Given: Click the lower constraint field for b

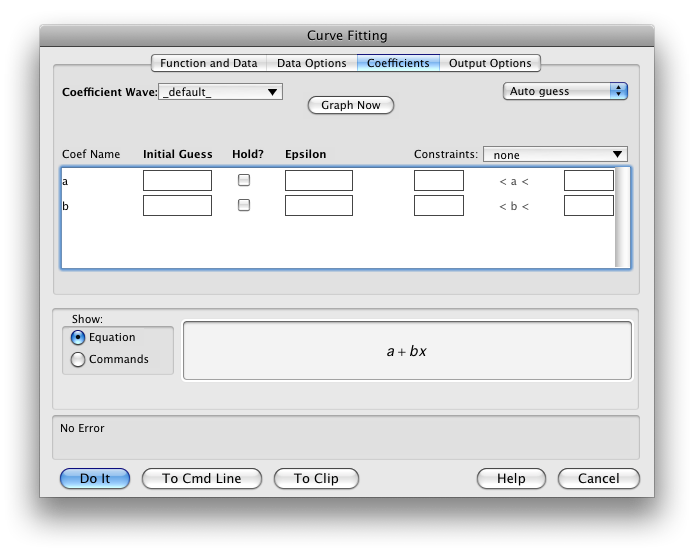Looking at the screenshot, I should (439, 206).
